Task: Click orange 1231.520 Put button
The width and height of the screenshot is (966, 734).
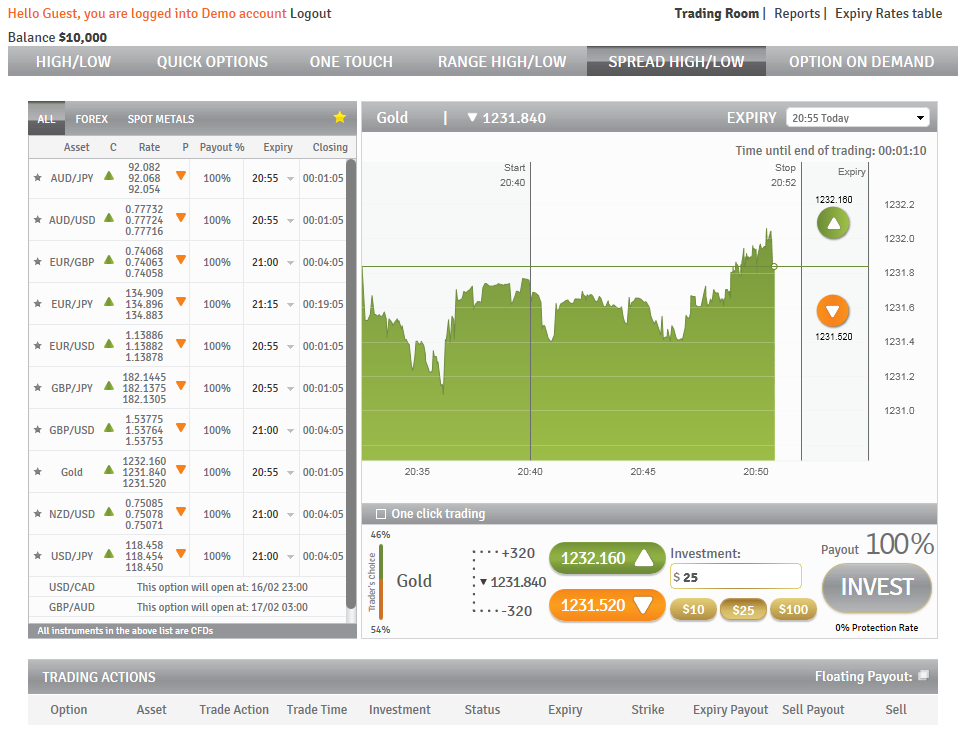Action: [x=607, y=605]
